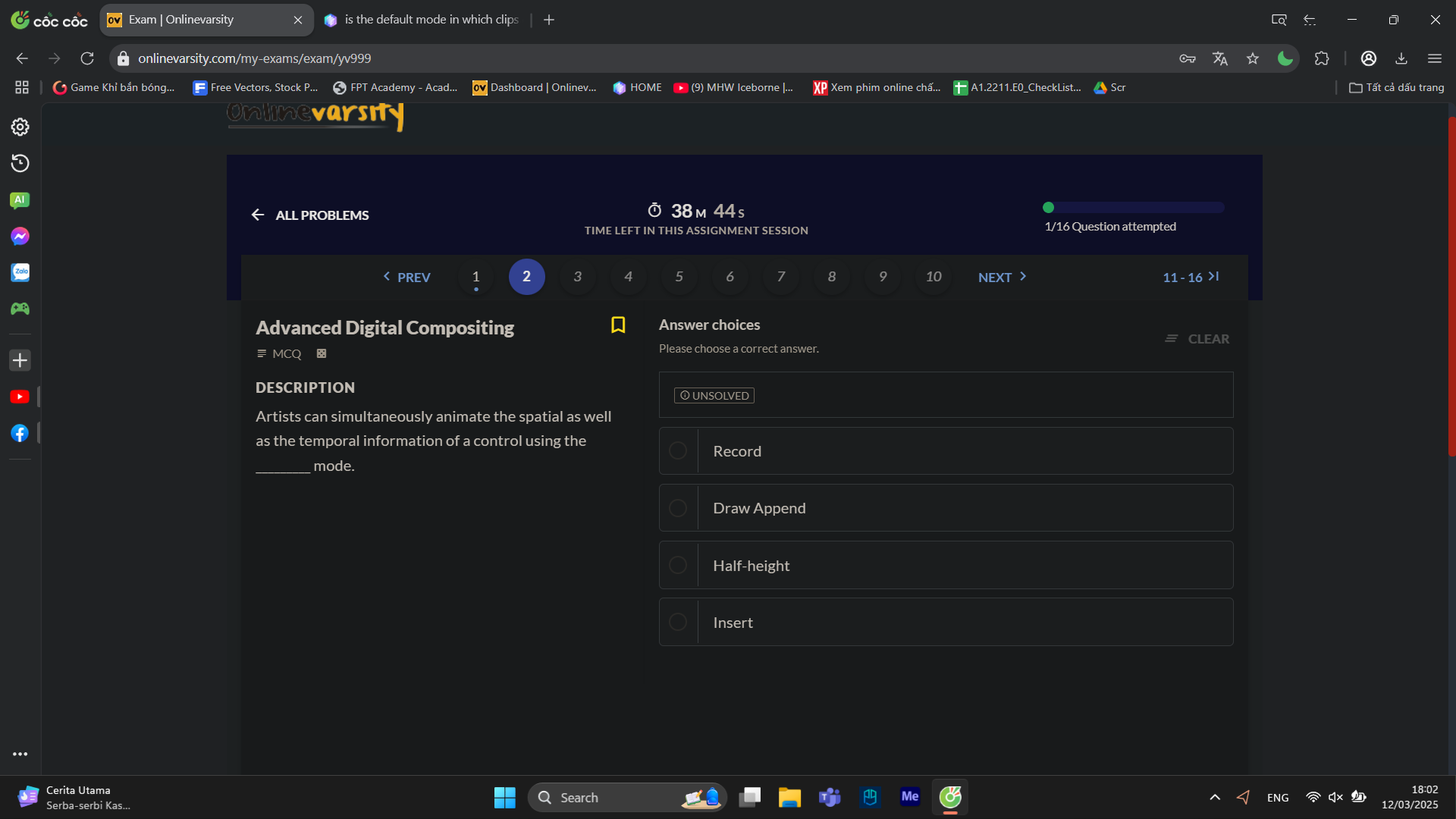Open Microsoft Teams from the taskbar
Screen dimensions: 1456x819
[x=830, y=797]
